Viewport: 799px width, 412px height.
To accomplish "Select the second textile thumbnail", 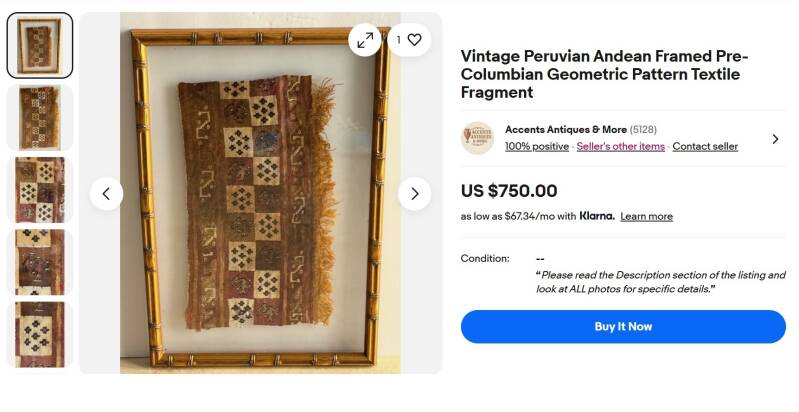I will (x=40, y=117).
